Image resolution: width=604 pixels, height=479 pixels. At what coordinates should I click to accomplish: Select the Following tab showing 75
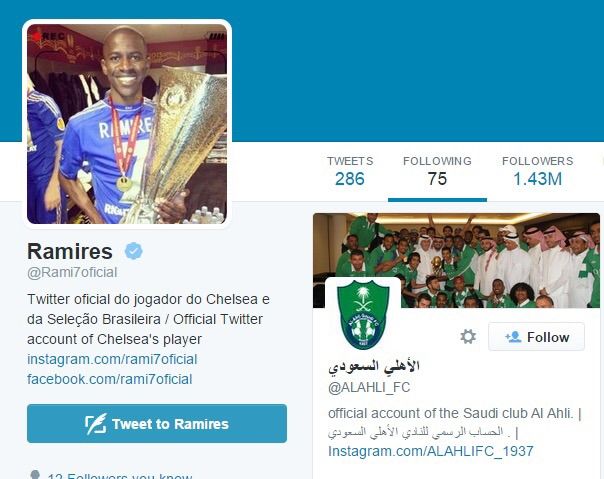pos(437,172)
